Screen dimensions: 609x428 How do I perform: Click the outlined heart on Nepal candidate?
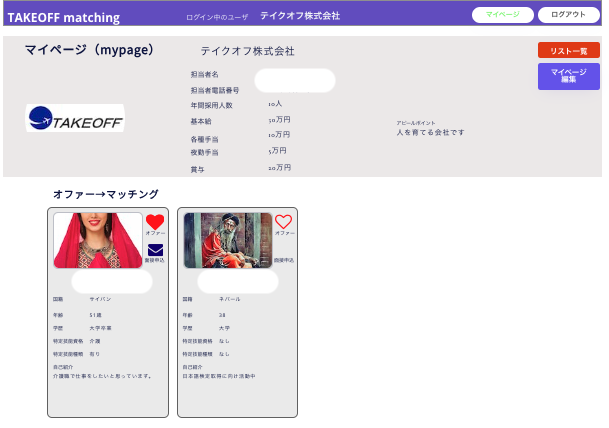point(284,222)
